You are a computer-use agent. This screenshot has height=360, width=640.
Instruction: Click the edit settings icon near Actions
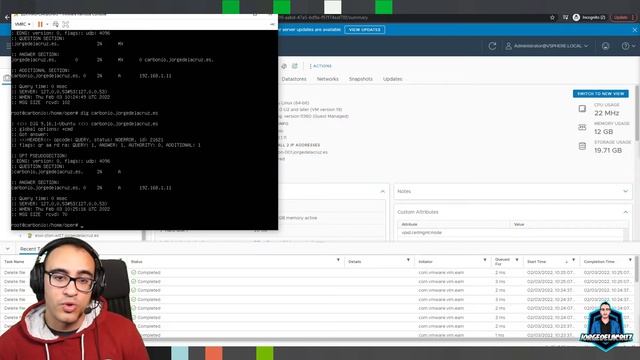(x=295, y=66)
